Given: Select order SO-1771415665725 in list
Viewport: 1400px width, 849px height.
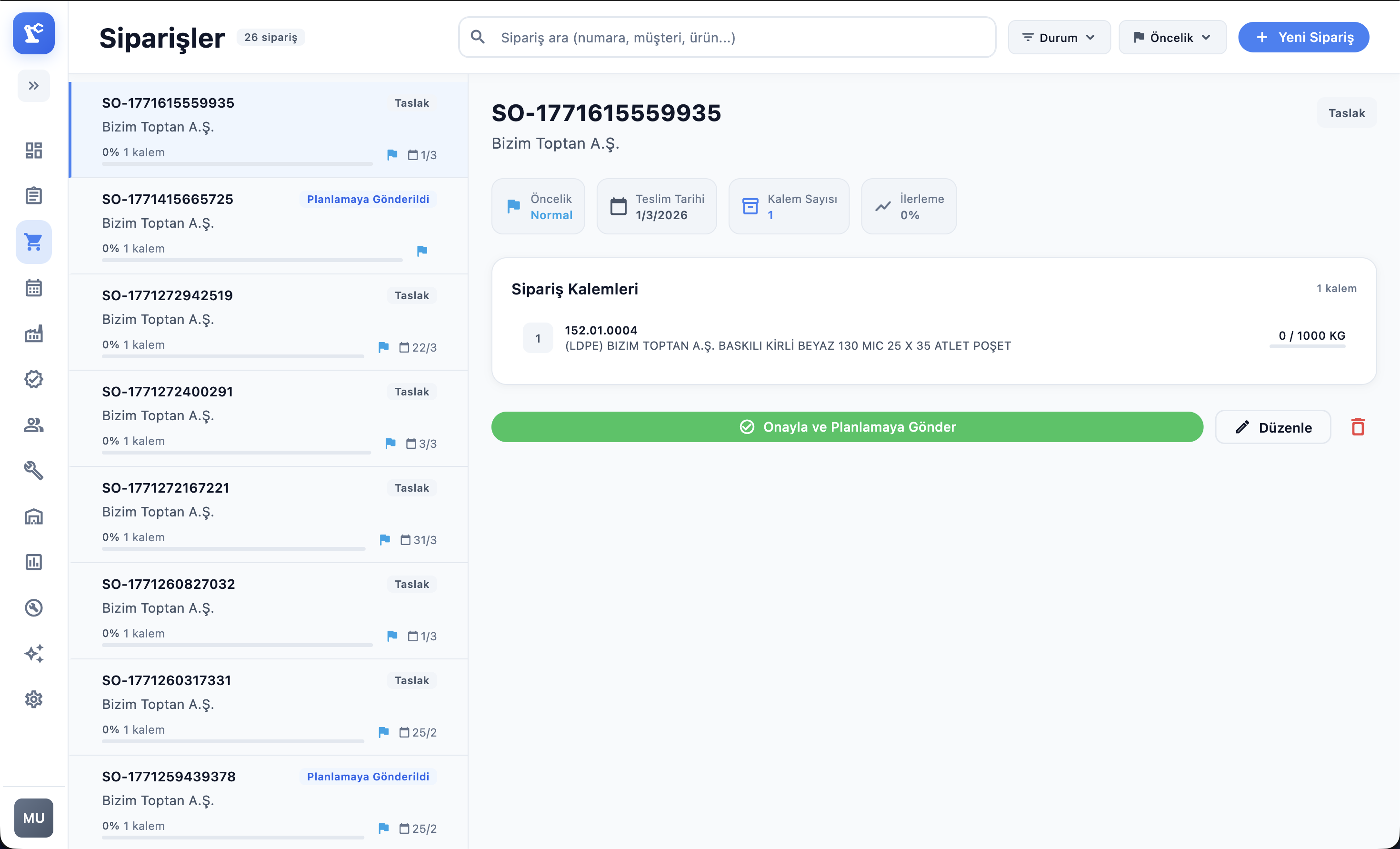Looking at the screenshot, I should click(x=269, y=226).
